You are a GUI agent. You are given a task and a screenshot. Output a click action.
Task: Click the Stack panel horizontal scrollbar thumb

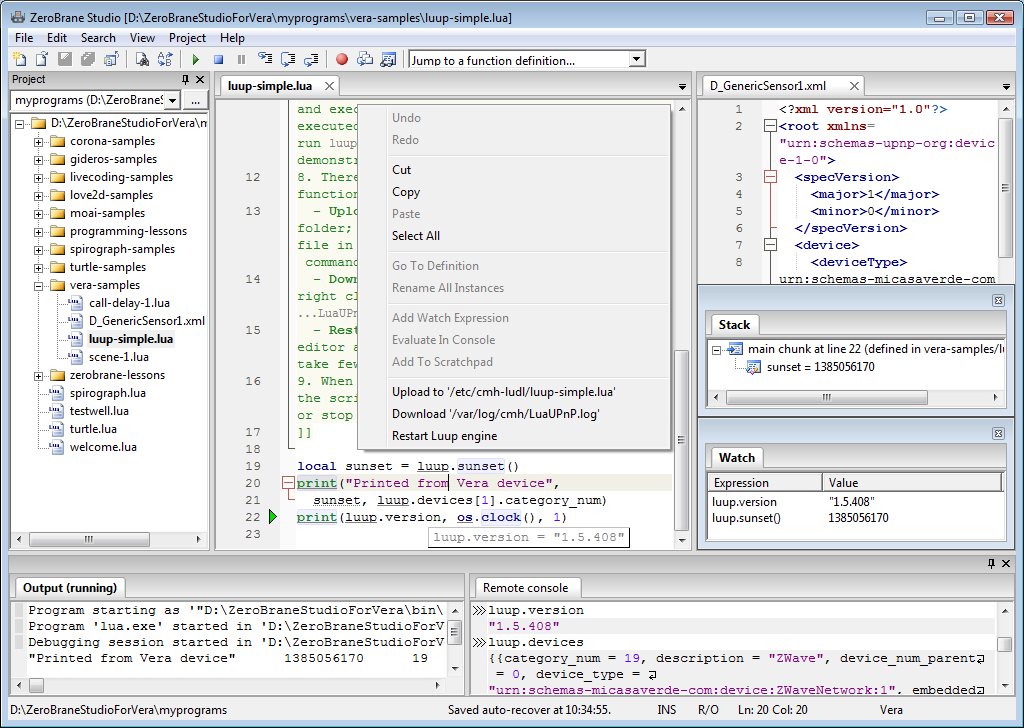tap(827, 397)
